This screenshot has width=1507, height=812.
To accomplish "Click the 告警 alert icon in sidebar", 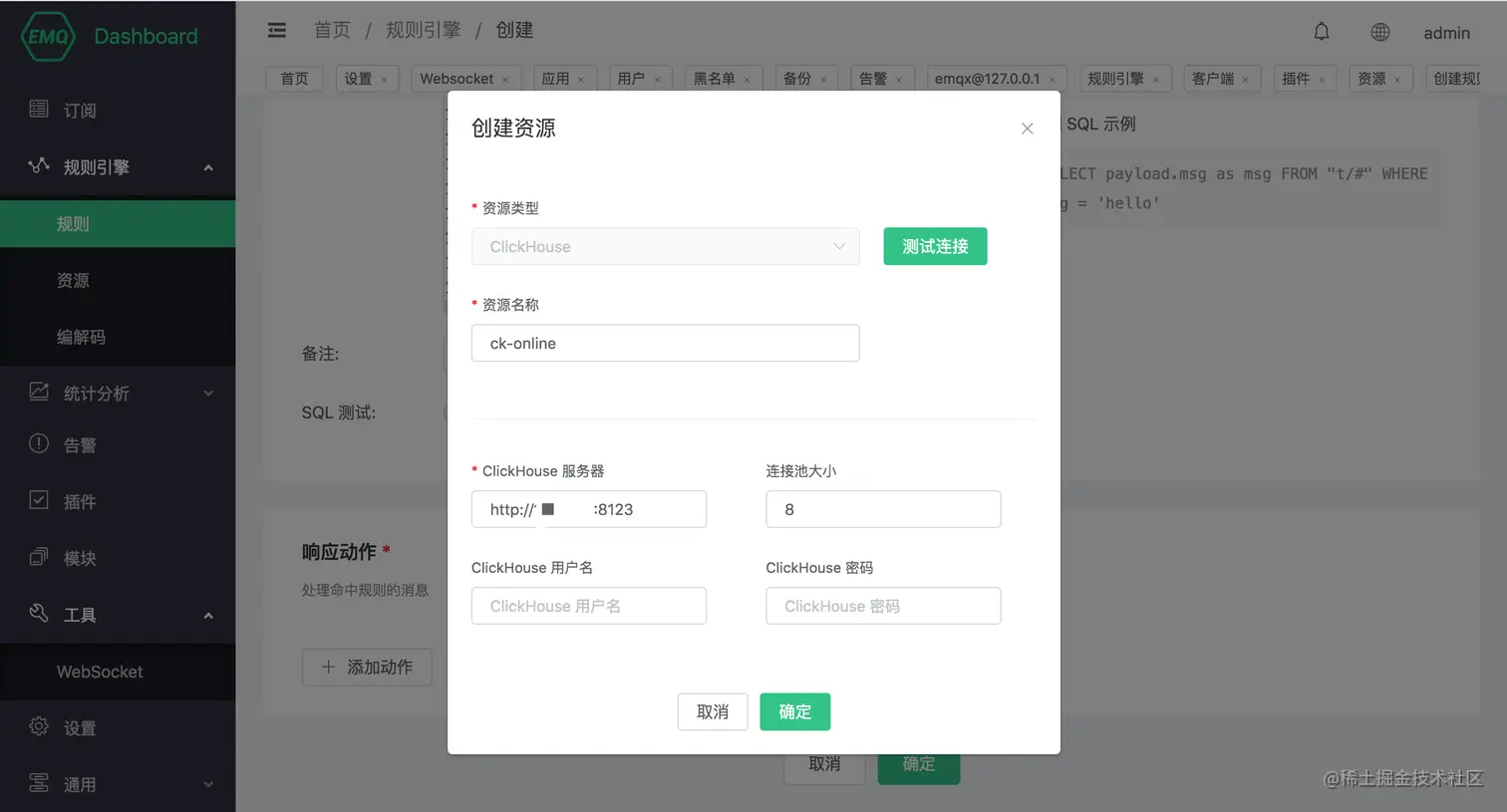I will 39,443.
